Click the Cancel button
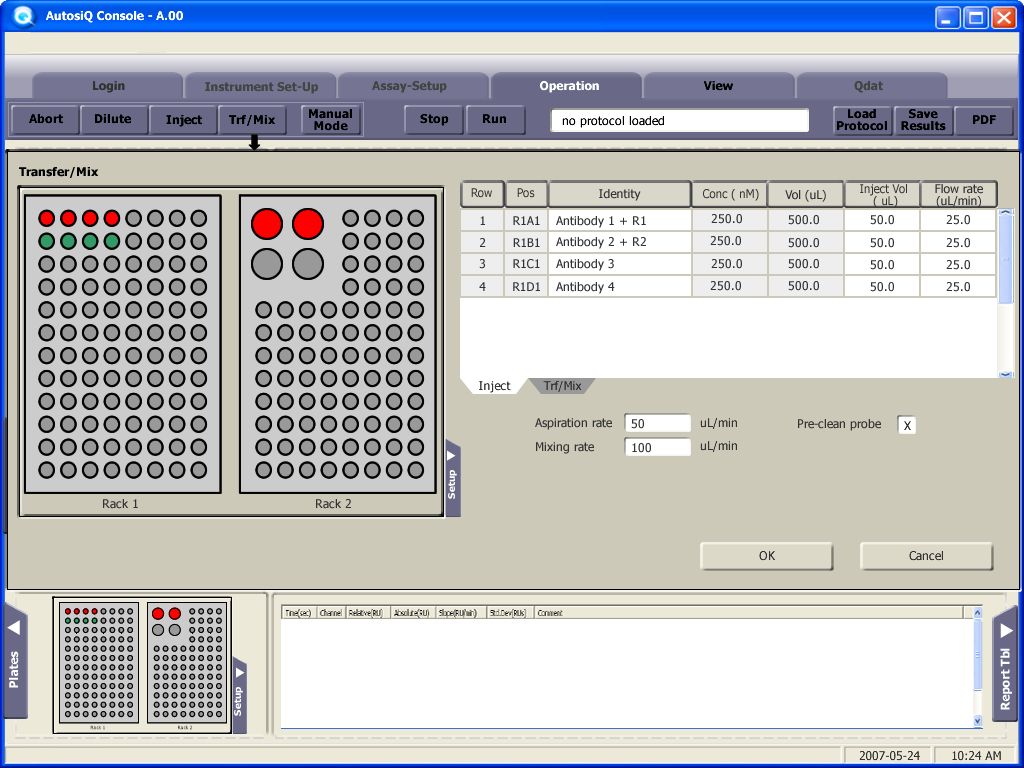1024x768 pixels. 926,556
